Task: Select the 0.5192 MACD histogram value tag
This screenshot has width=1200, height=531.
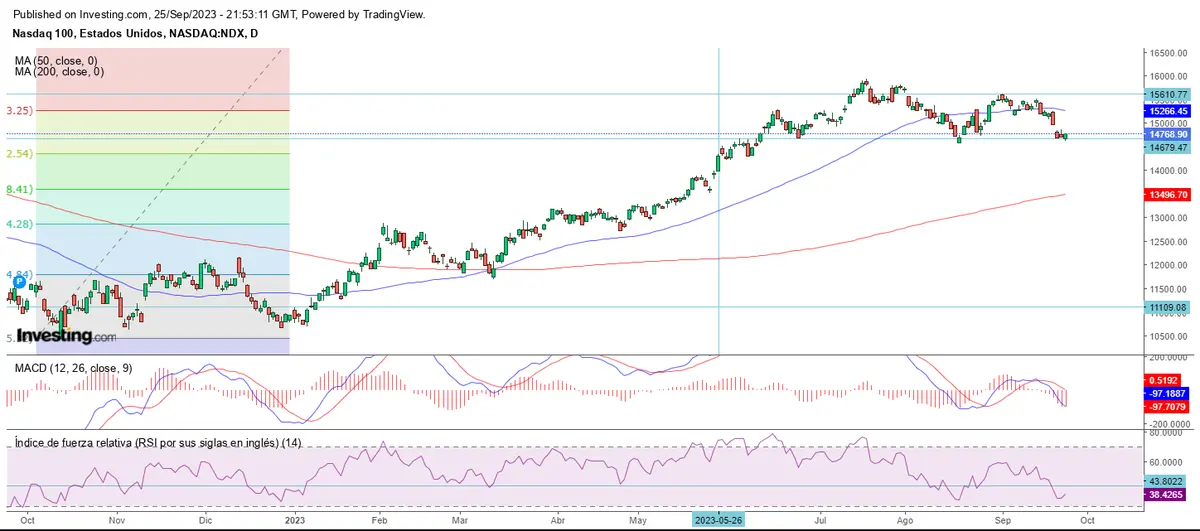Action: click(1168, 381)
